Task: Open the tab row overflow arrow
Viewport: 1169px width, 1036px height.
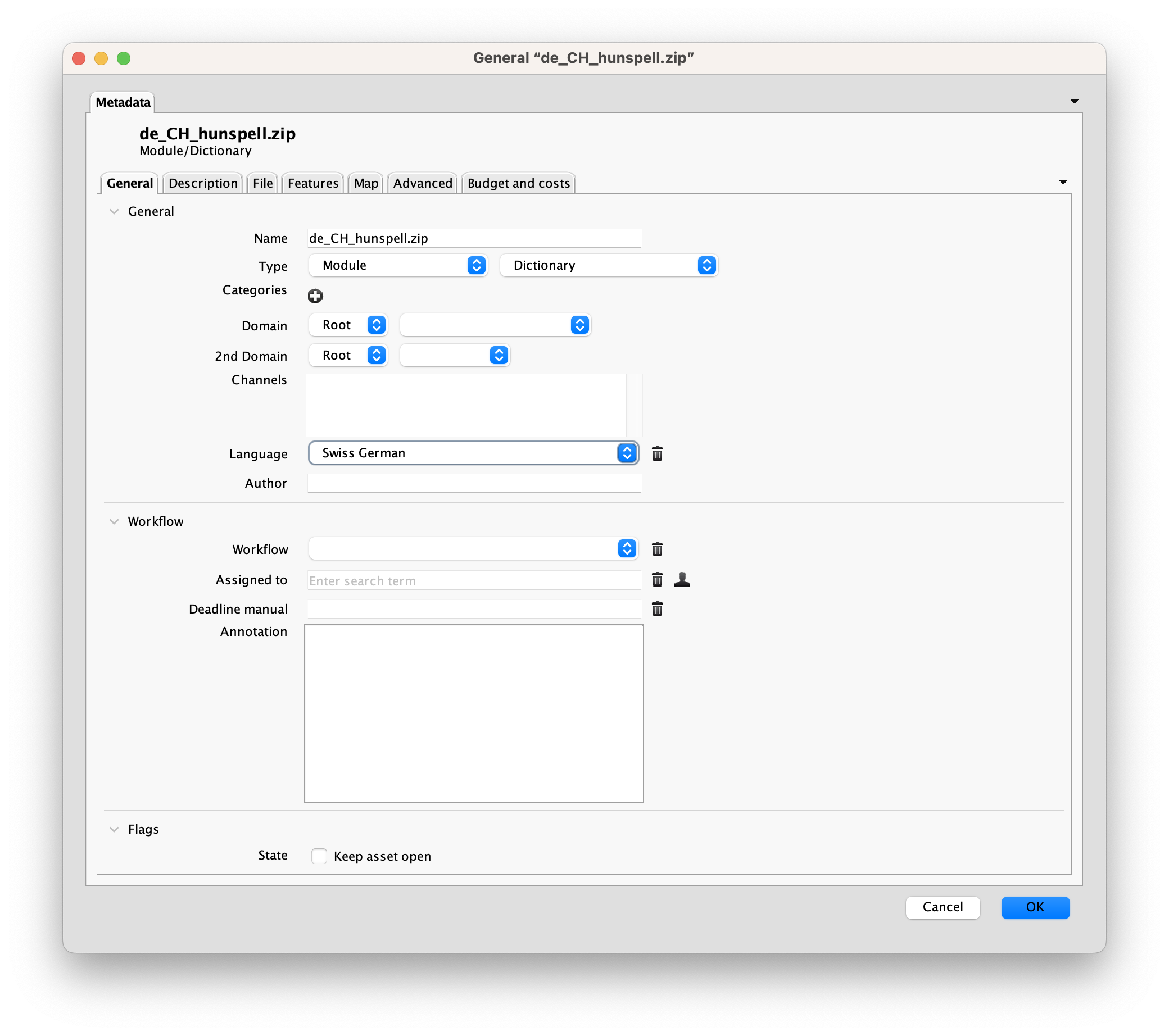Action: (1063, 183)
